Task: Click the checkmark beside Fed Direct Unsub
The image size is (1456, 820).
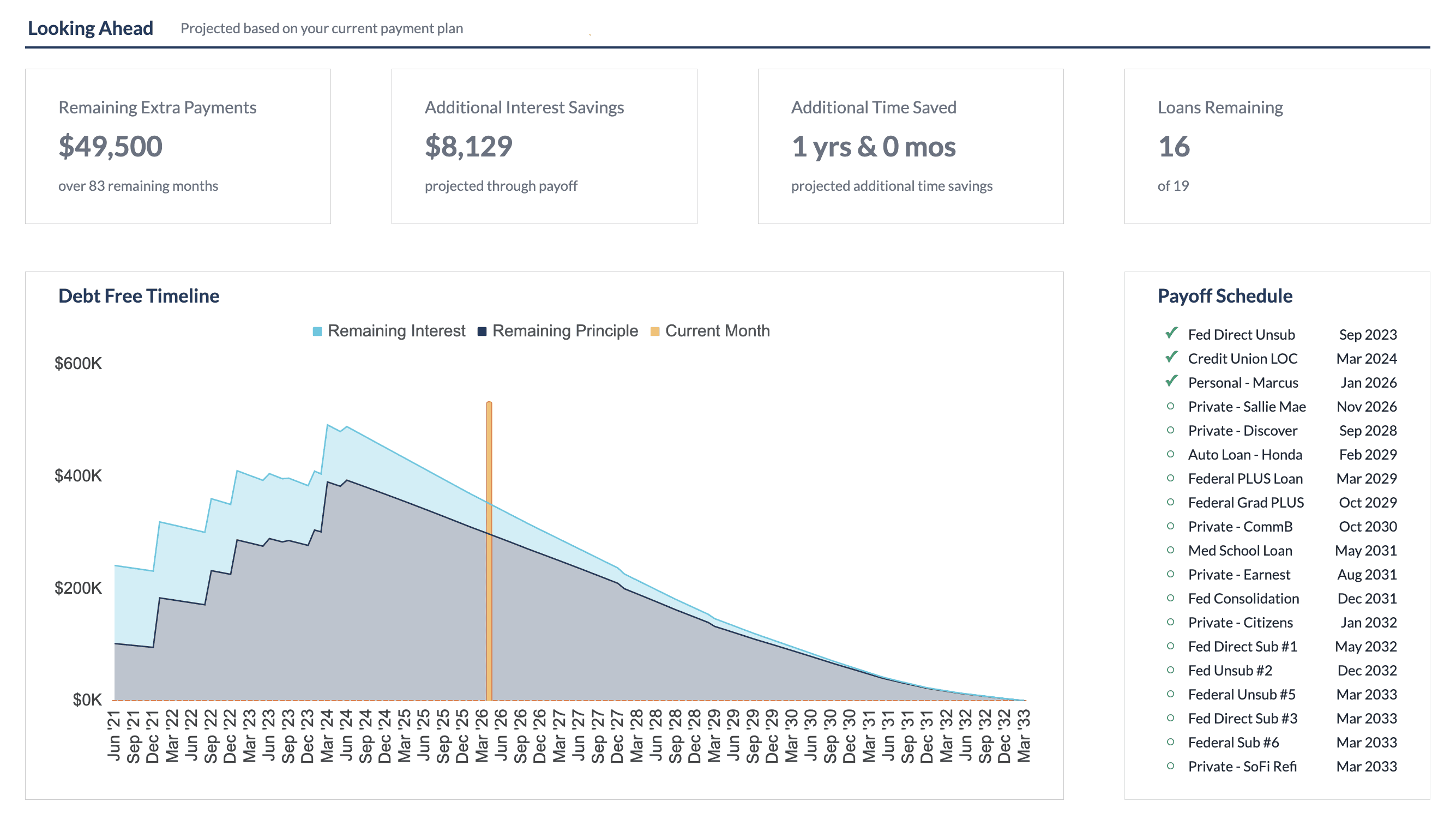Action: (1171, 334)
